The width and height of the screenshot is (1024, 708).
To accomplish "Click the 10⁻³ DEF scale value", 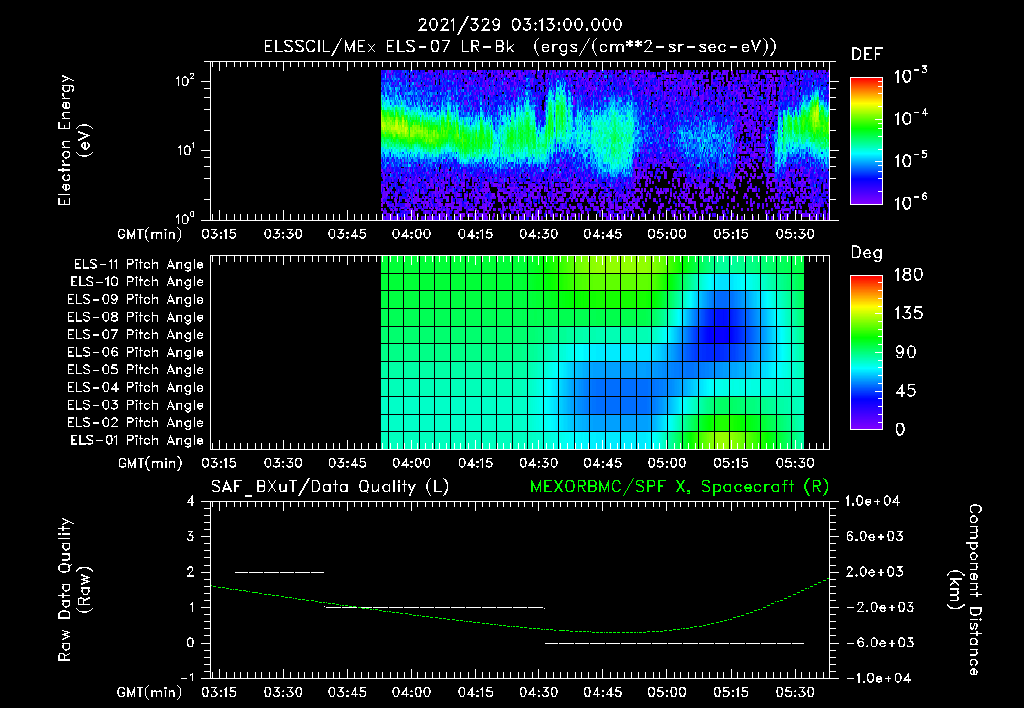I will pos(910,76).
